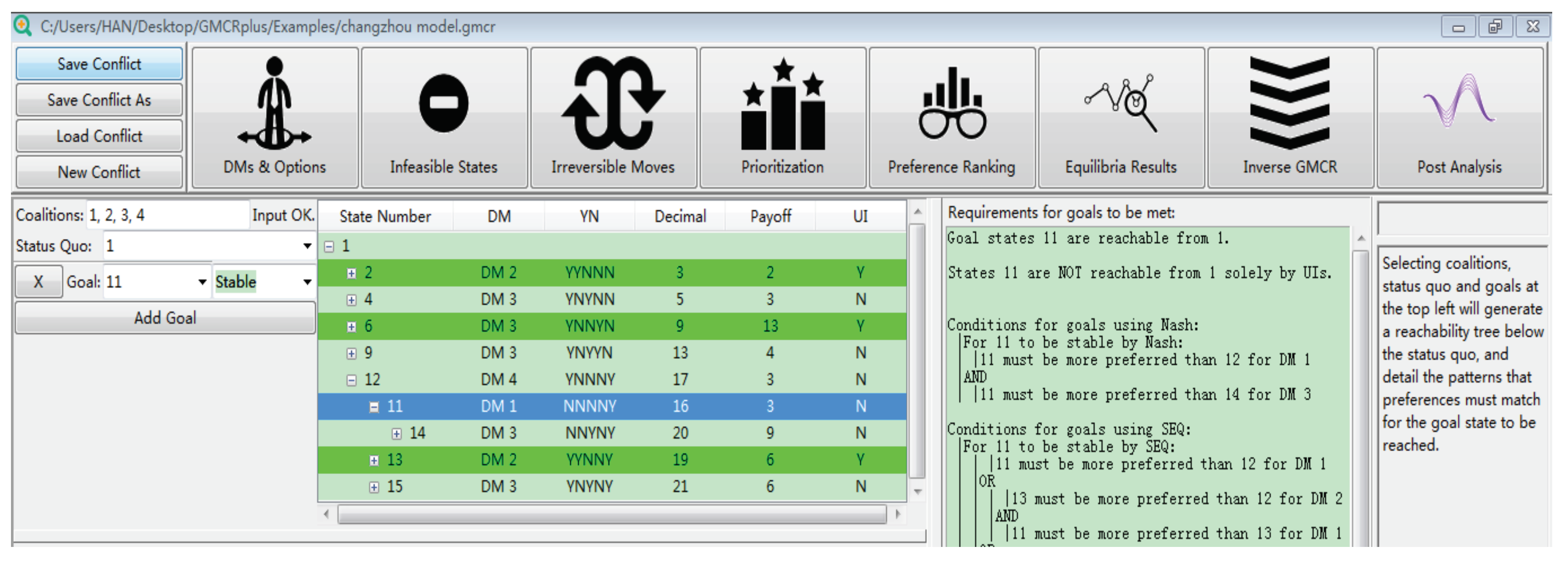Collapse state 12 tree node
The image size is (1568, 561).
351,381
